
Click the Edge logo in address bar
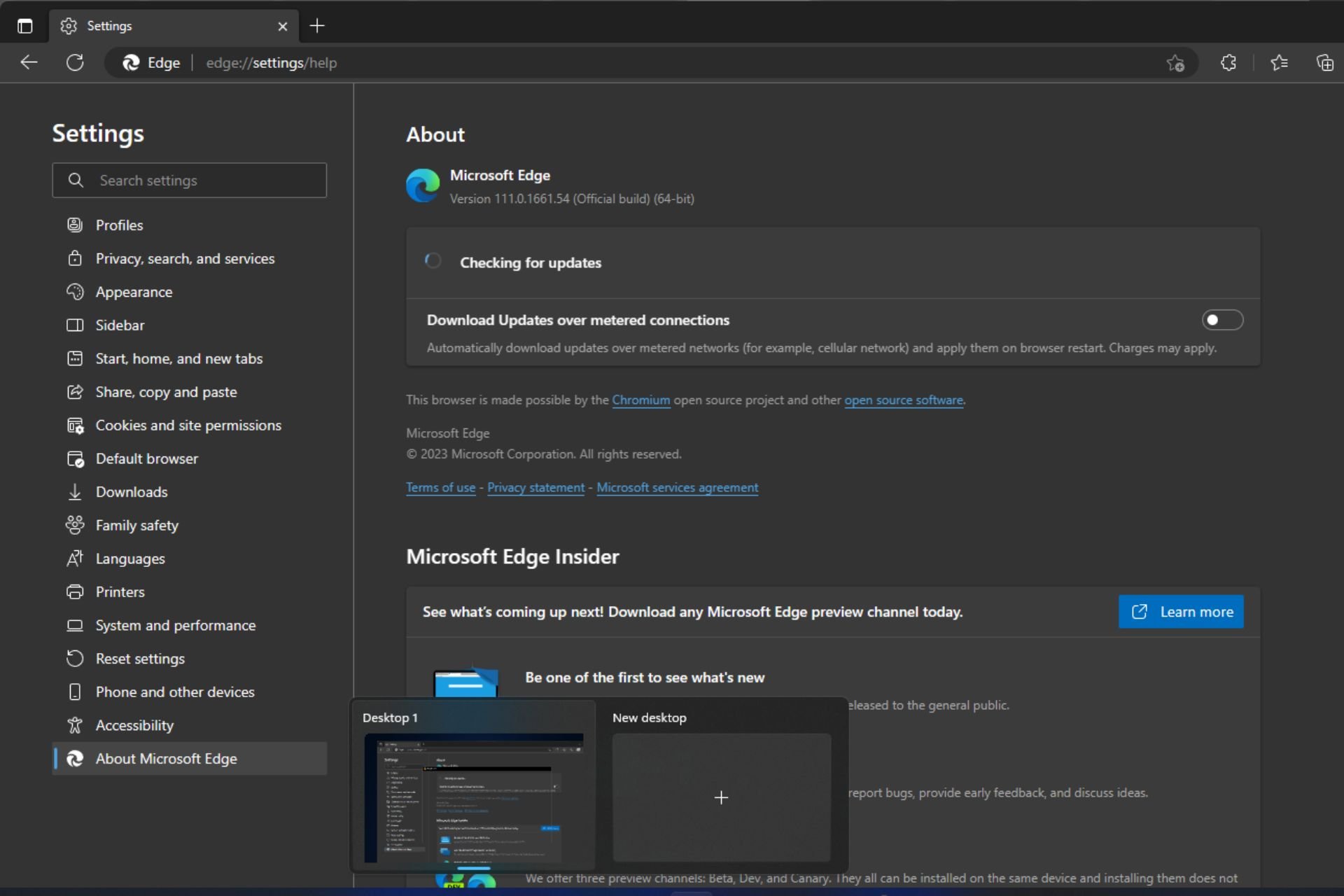(131, 63)
